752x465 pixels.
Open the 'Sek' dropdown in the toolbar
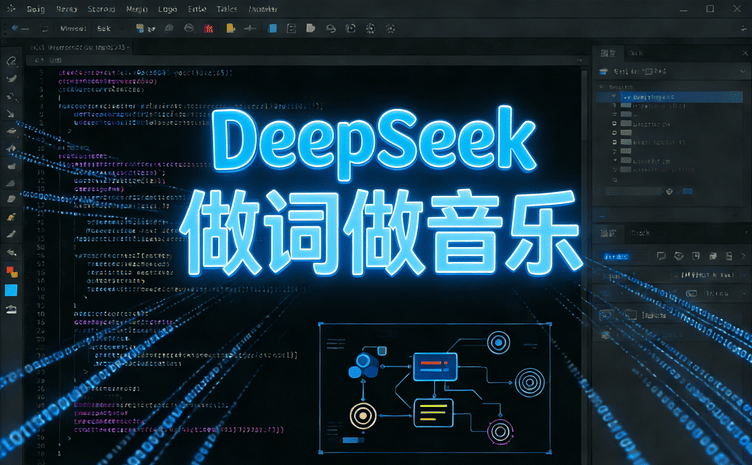tap(111, 29)
